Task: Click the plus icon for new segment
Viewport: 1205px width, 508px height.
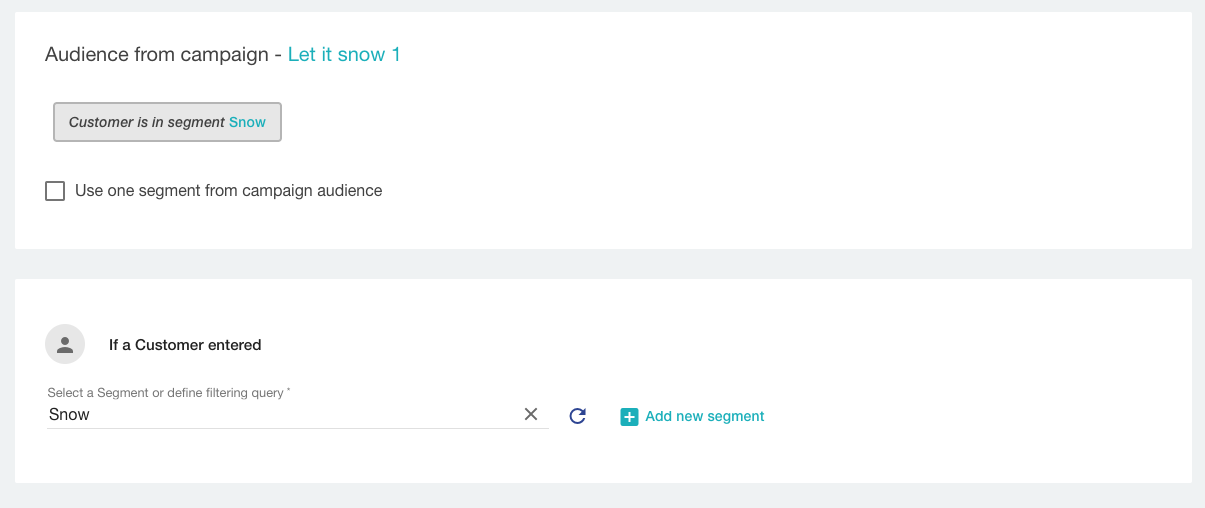Action: click(629, 417)
